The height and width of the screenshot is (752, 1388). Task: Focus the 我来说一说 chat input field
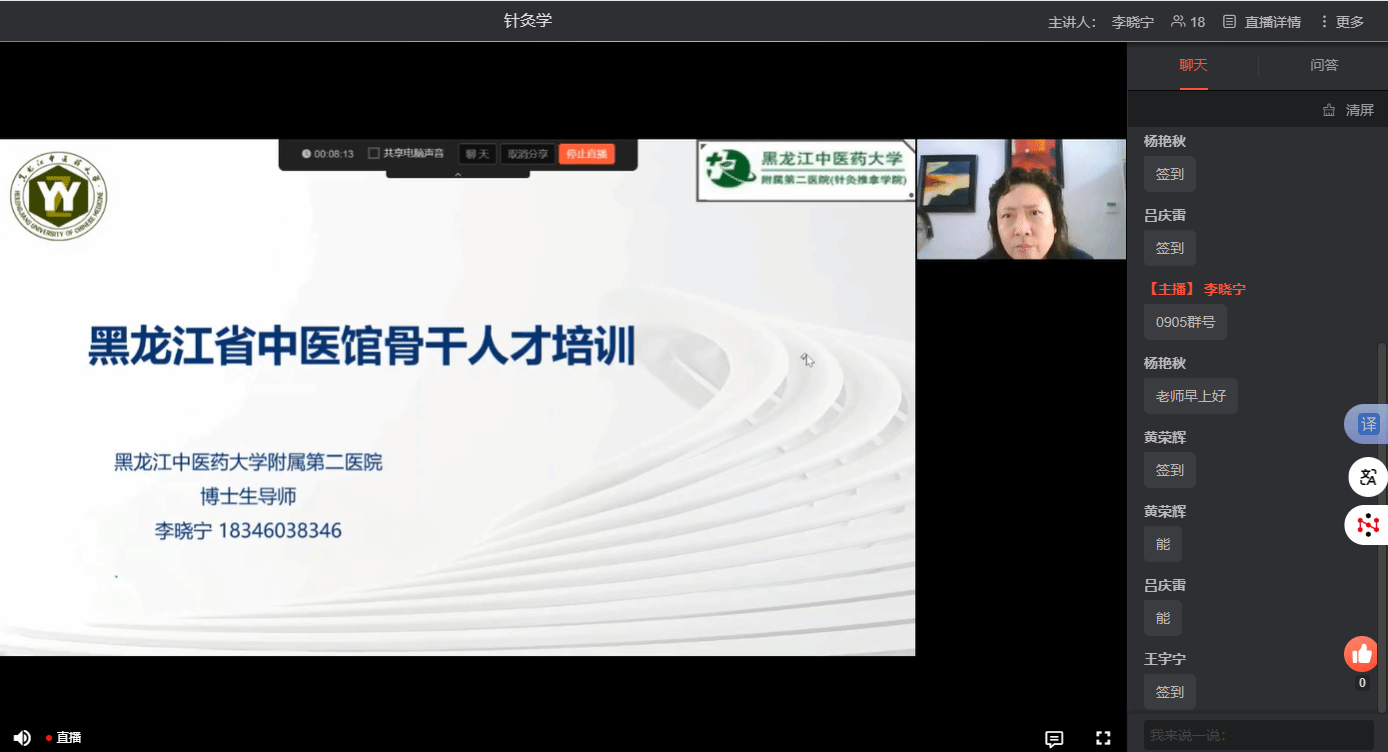tap(1258, 735)
